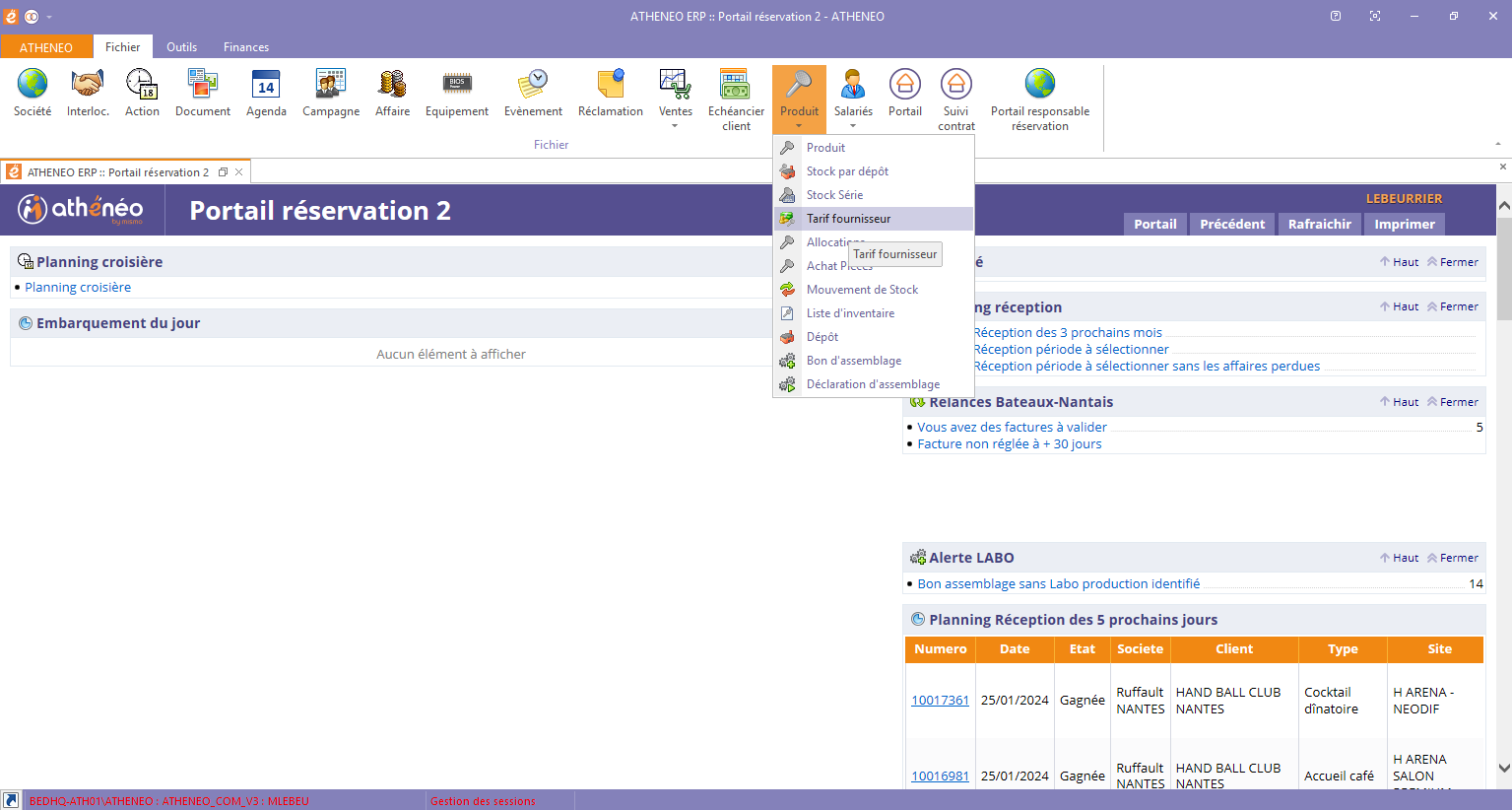
Task: Click the Précédent button
Action: tap(1232, 224)
